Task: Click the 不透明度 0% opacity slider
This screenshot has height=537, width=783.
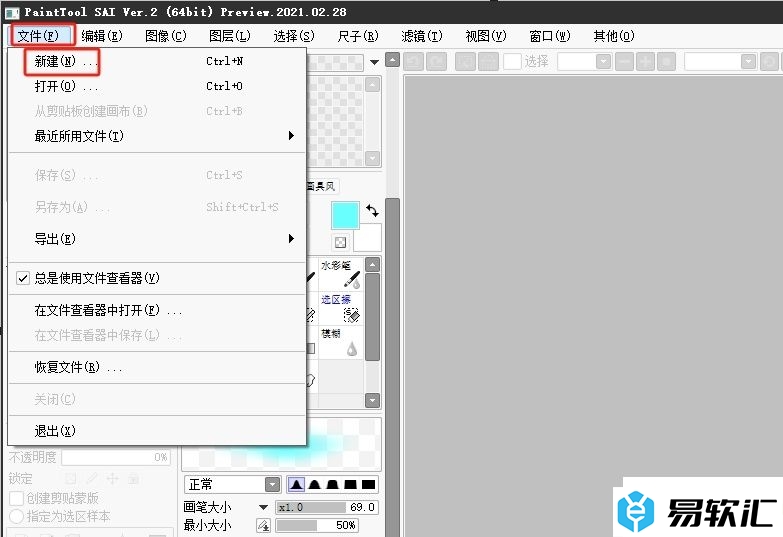Action: (x=116, y=457)
